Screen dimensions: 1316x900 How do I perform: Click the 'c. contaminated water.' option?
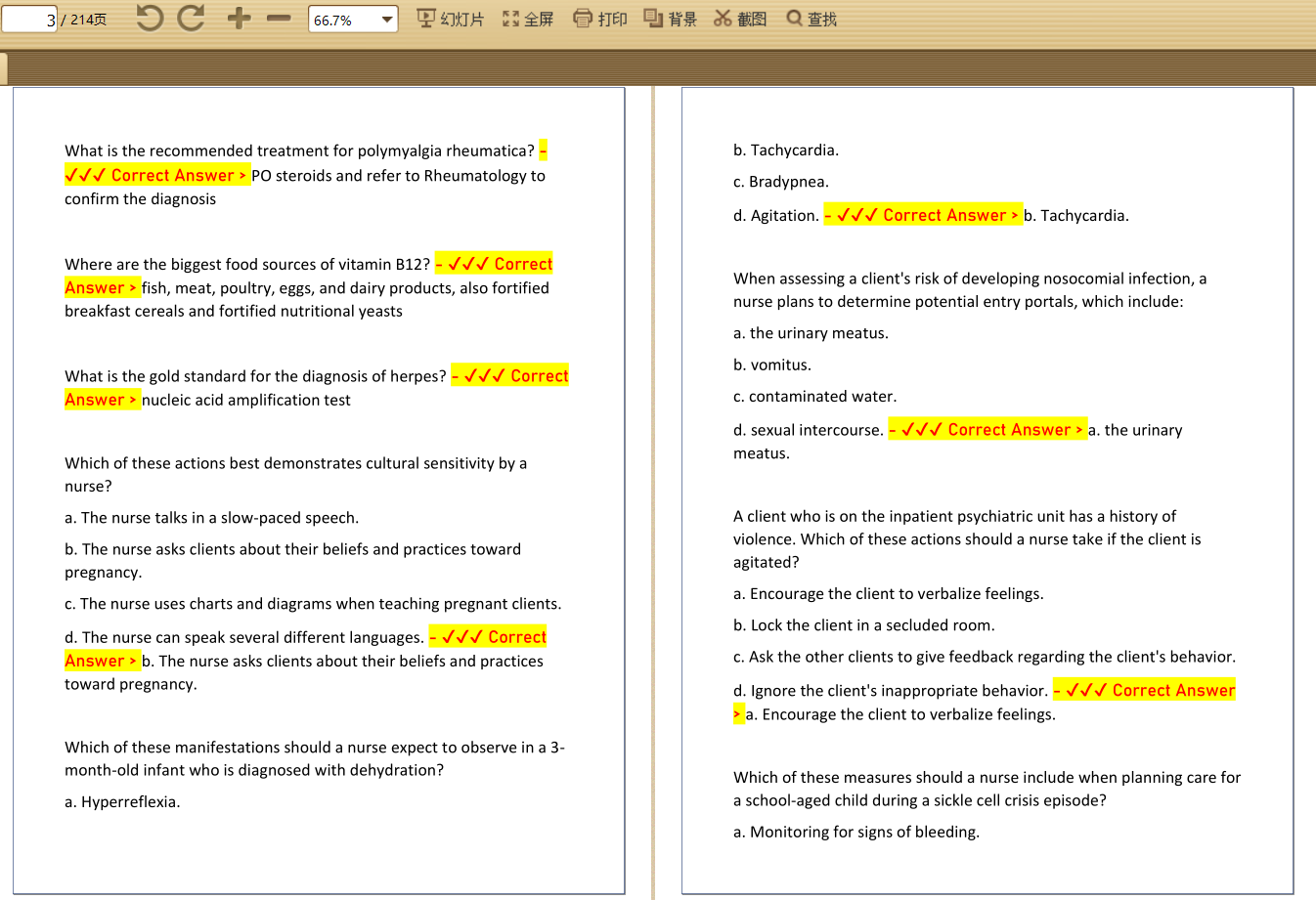pos(814,397)
